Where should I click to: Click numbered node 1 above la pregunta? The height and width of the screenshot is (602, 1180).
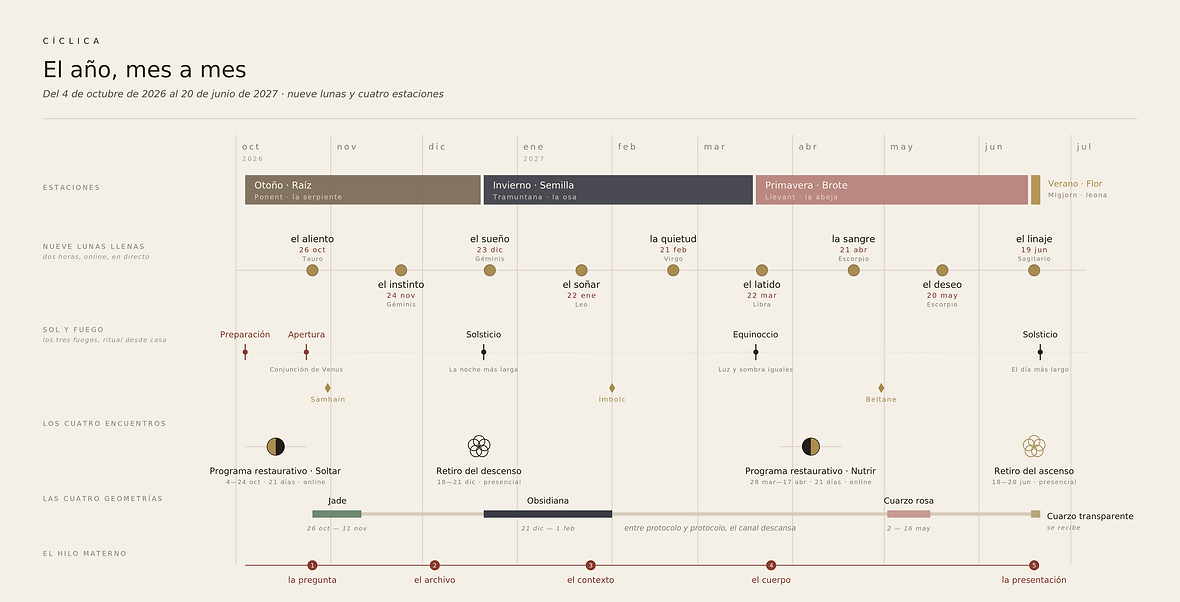pyautogui.click(x=312, y=565)
